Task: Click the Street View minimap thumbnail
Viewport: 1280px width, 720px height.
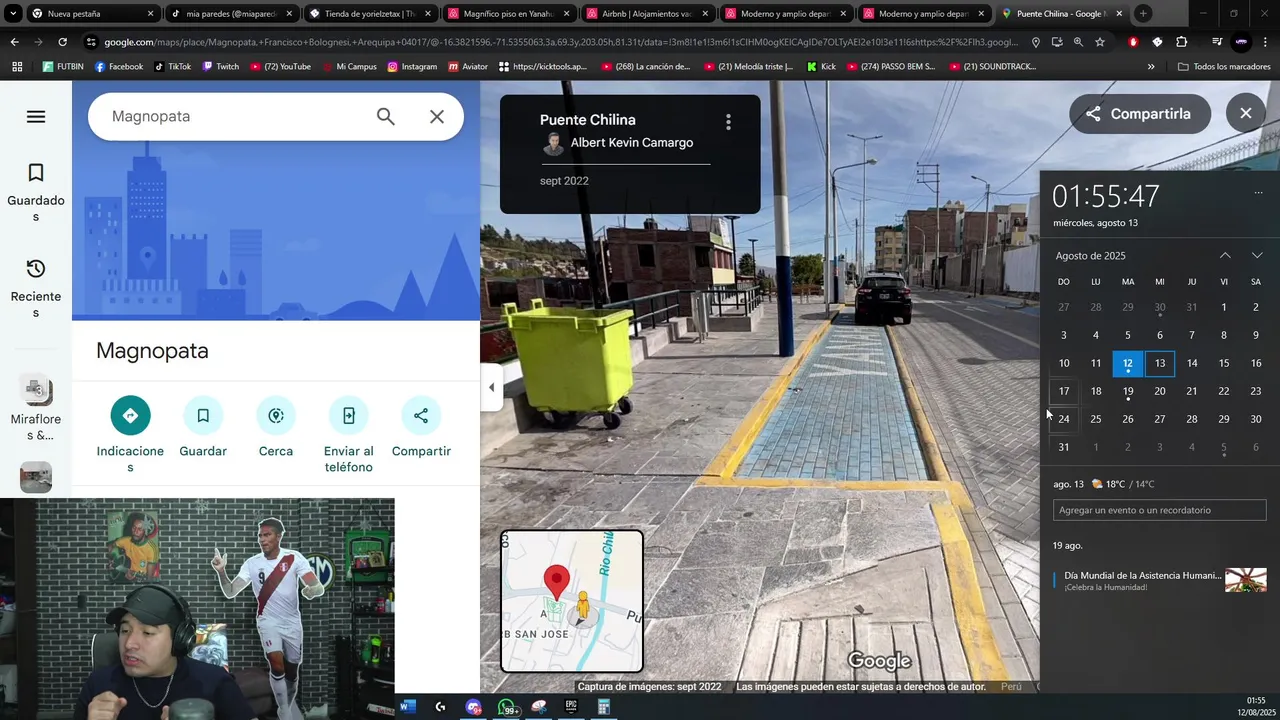Action: point(572,601)
